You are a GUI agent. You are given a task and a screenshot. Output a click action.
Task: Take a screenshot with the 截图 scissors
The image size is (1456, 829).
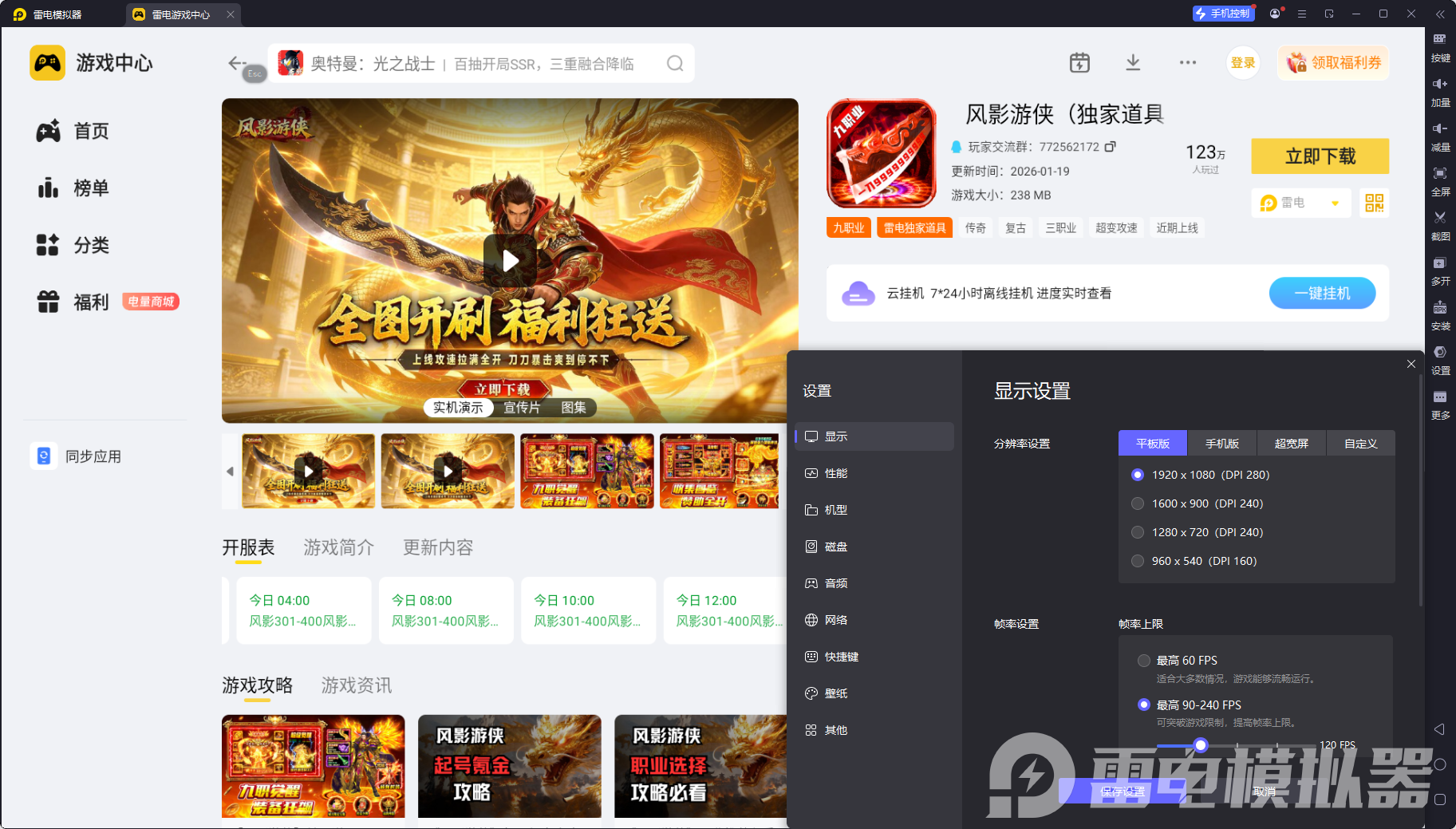point(1440,226)
